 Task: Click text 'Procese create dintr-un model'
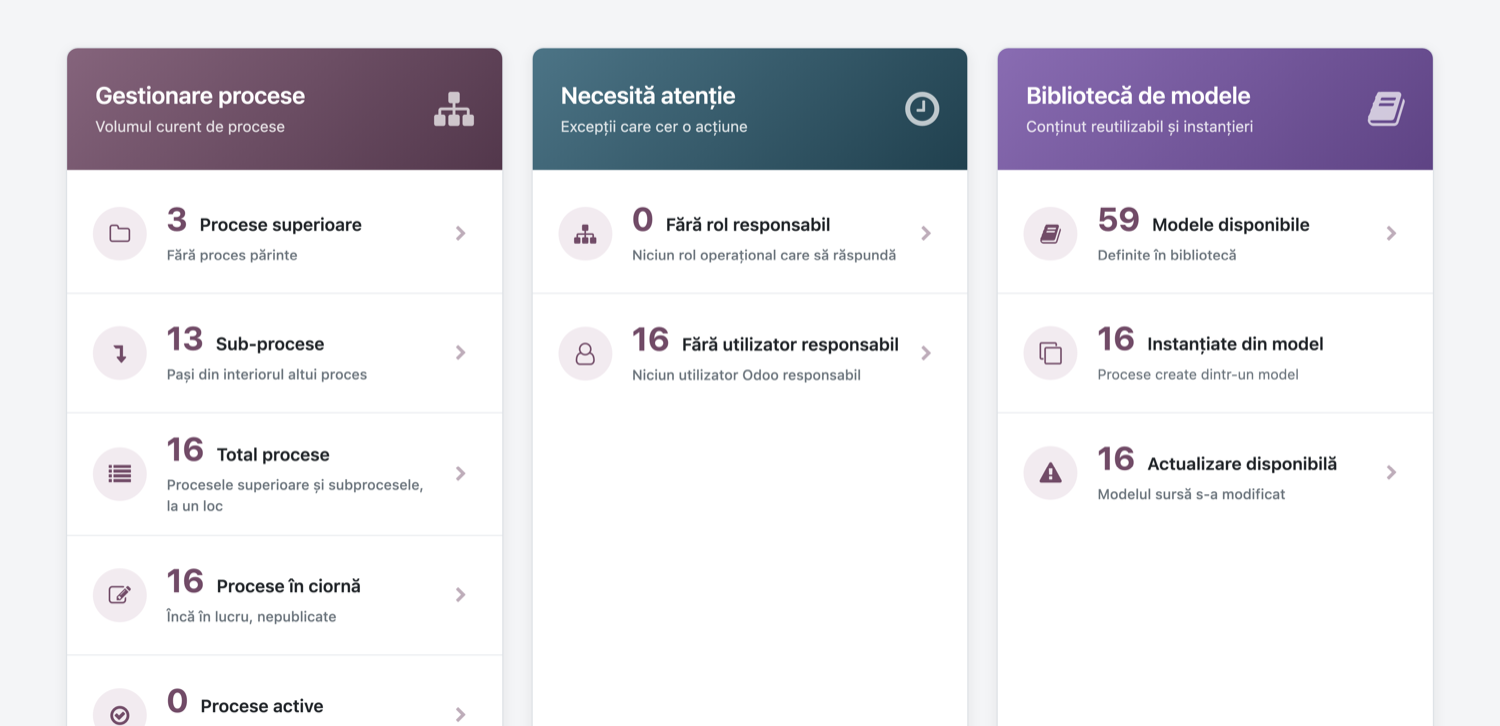[x=1198, y=375]
